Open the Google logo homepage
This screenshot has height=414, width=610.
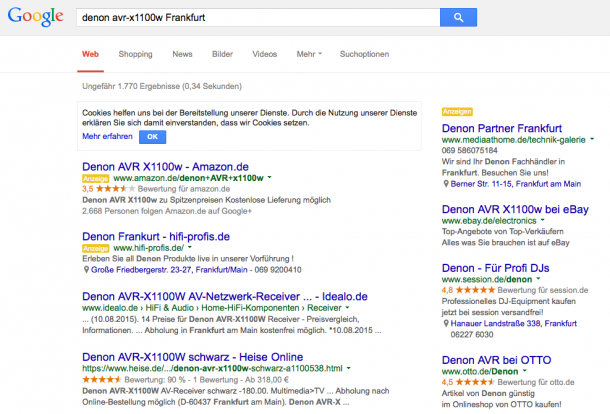35,17
